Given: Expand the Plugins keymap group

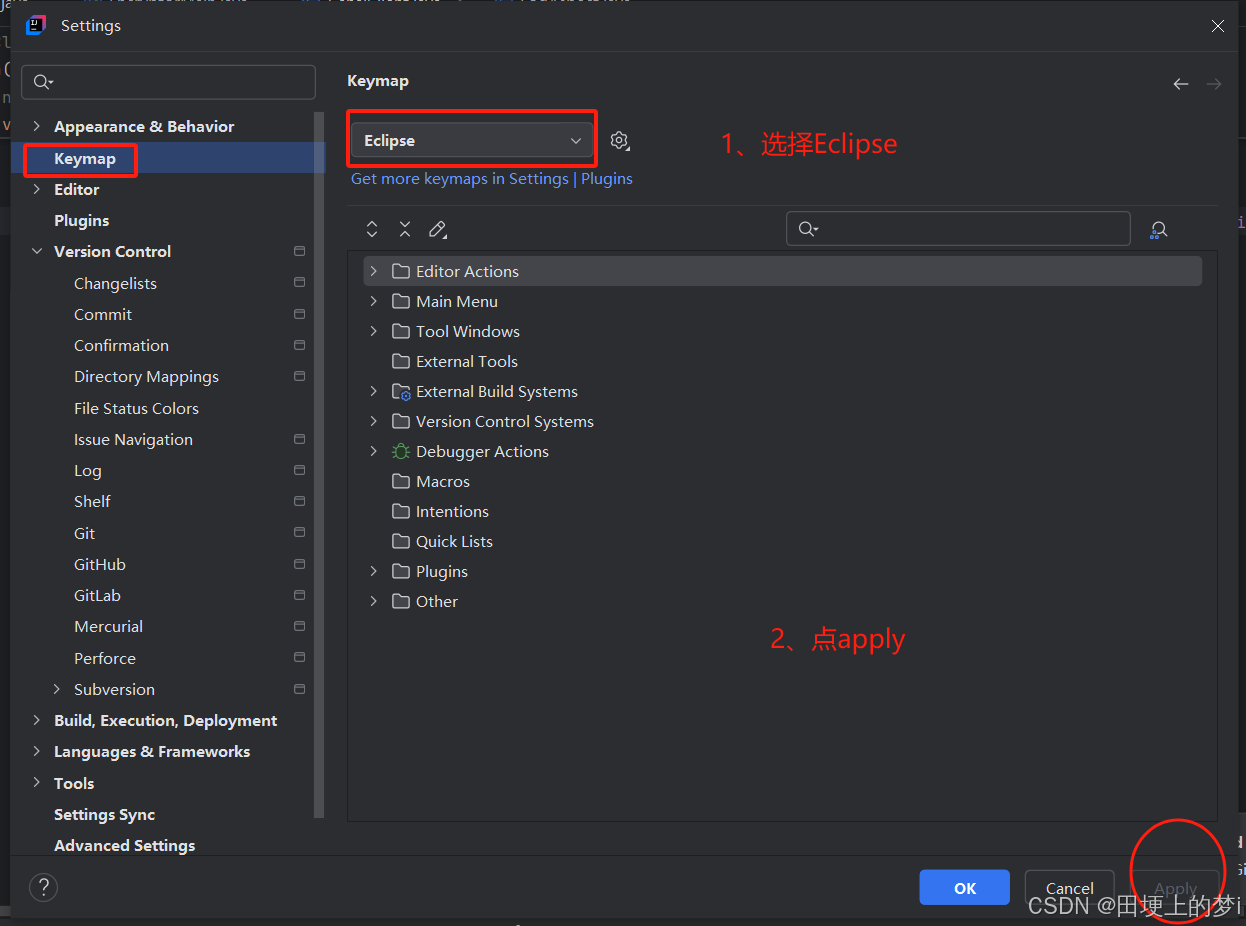Looking at the screenshot, I should point(374,571).
